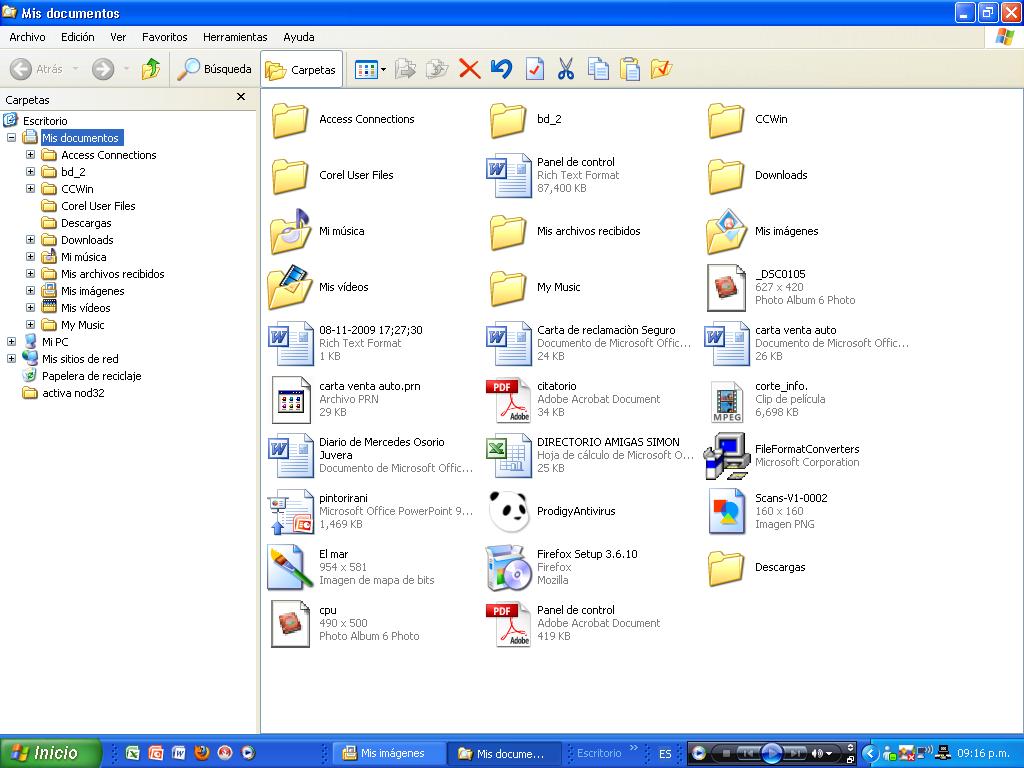Expand the Mi PC tree node
Viewport: 1024px width, 768px height.
[9, 341]
